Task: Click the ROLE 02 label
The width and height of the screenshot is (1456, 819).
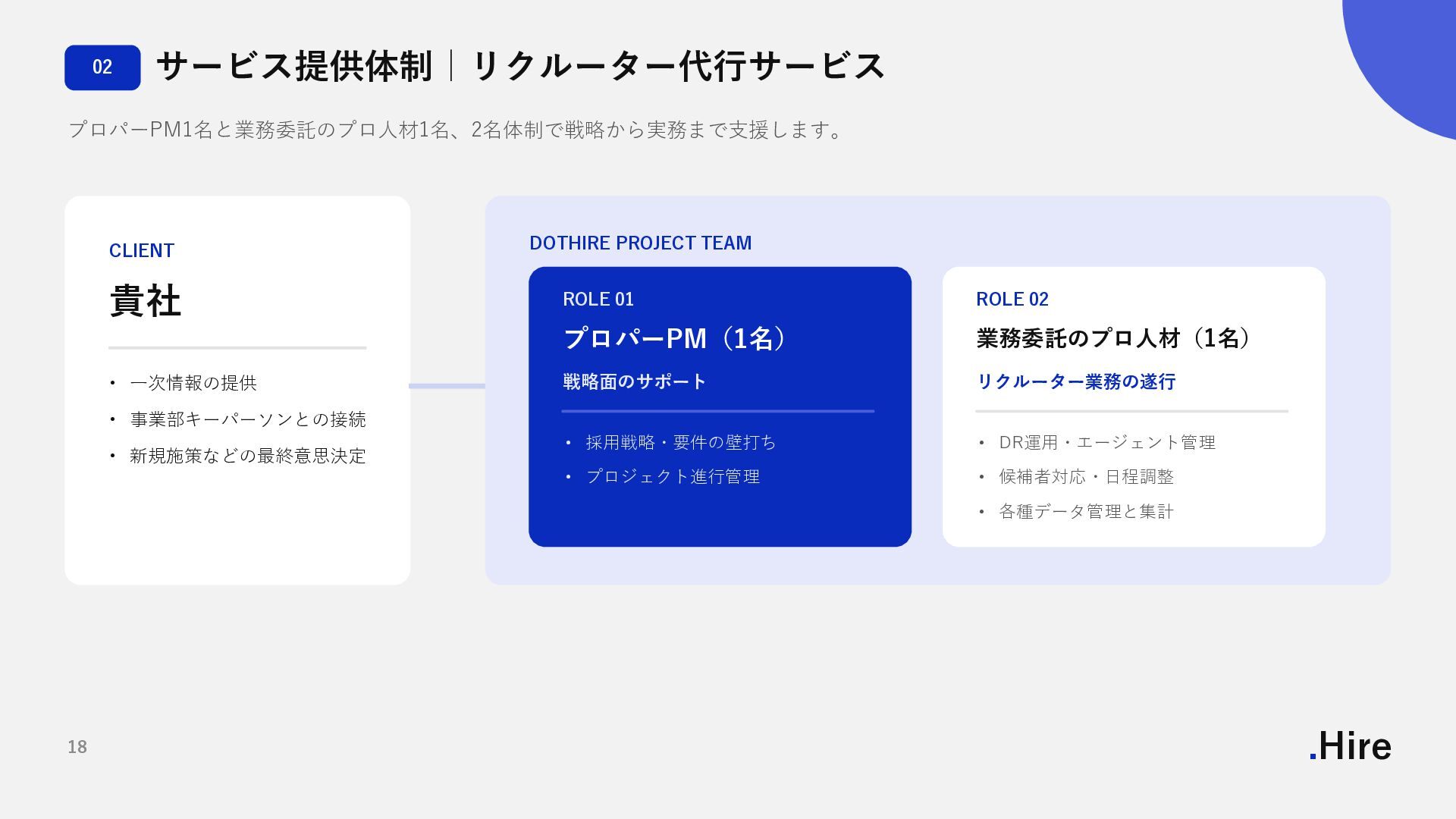Action: 1012,300
